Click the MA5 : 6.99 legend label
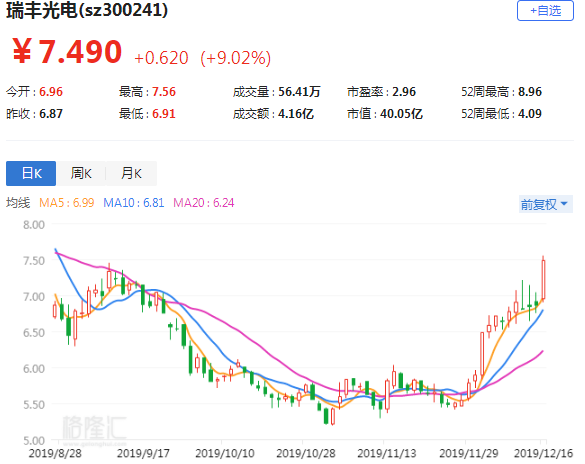585x464 pixels. (66, 203)
